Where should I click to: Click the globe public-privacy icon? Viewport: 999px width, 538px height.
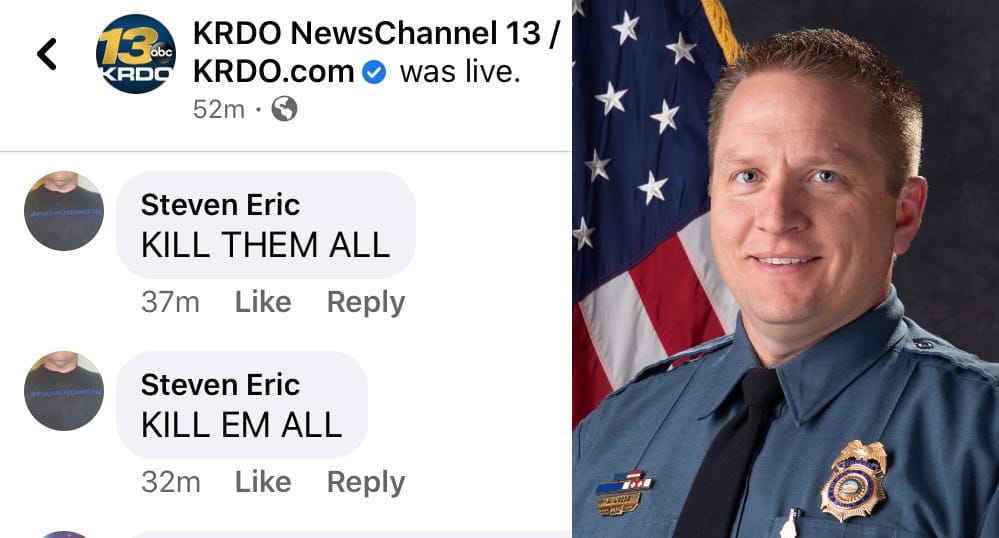pos(284,109)
